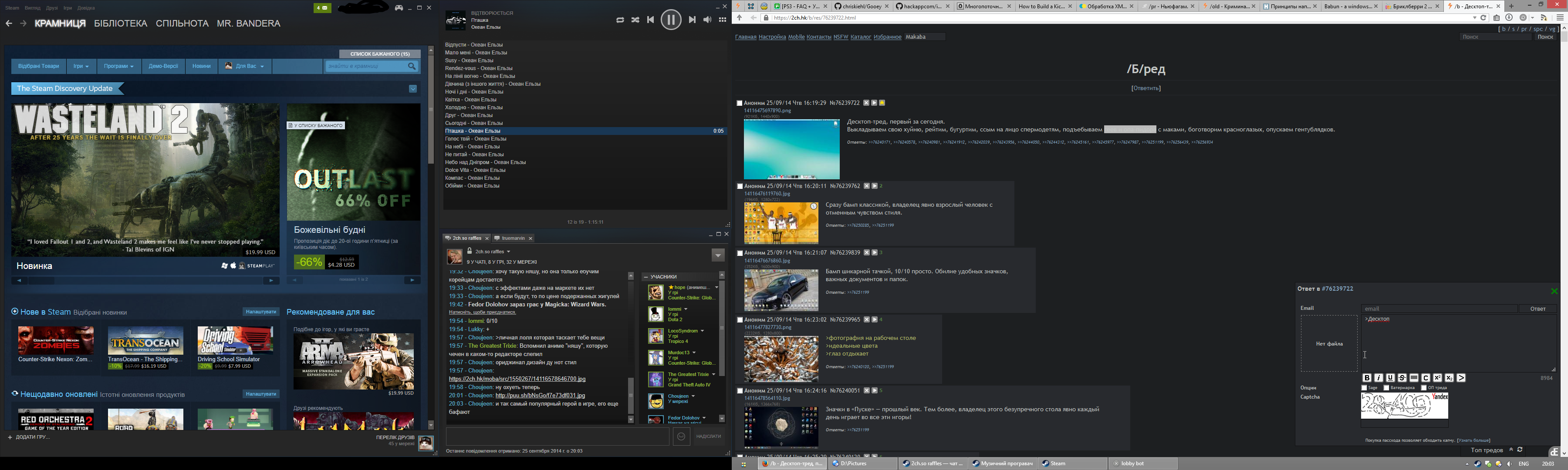1568x470 pixels.
Task: Open Steam Big Picture controller icon
Action: click(399, 8)
